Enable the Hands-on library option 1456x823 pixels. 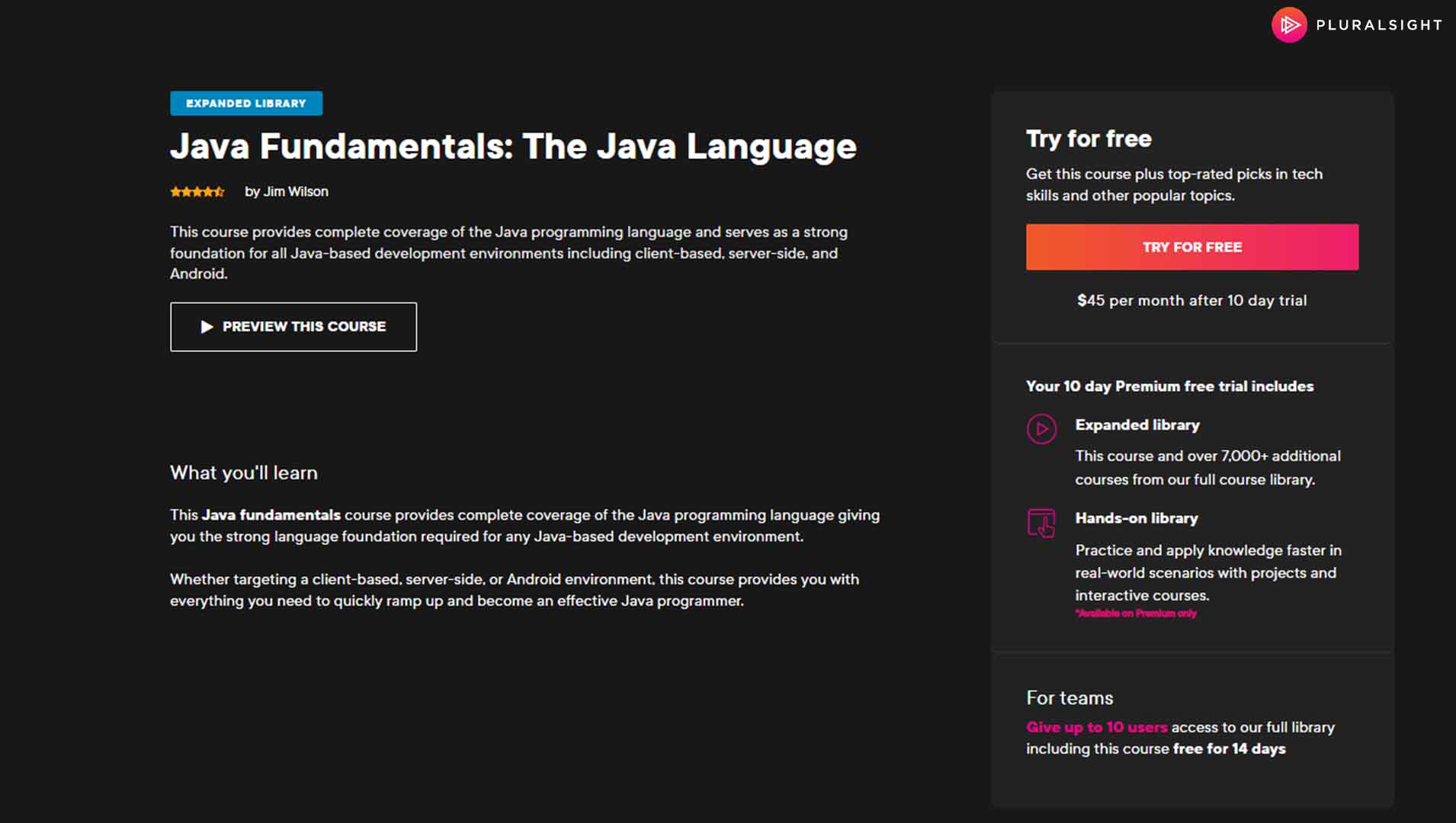(1137, 518)
